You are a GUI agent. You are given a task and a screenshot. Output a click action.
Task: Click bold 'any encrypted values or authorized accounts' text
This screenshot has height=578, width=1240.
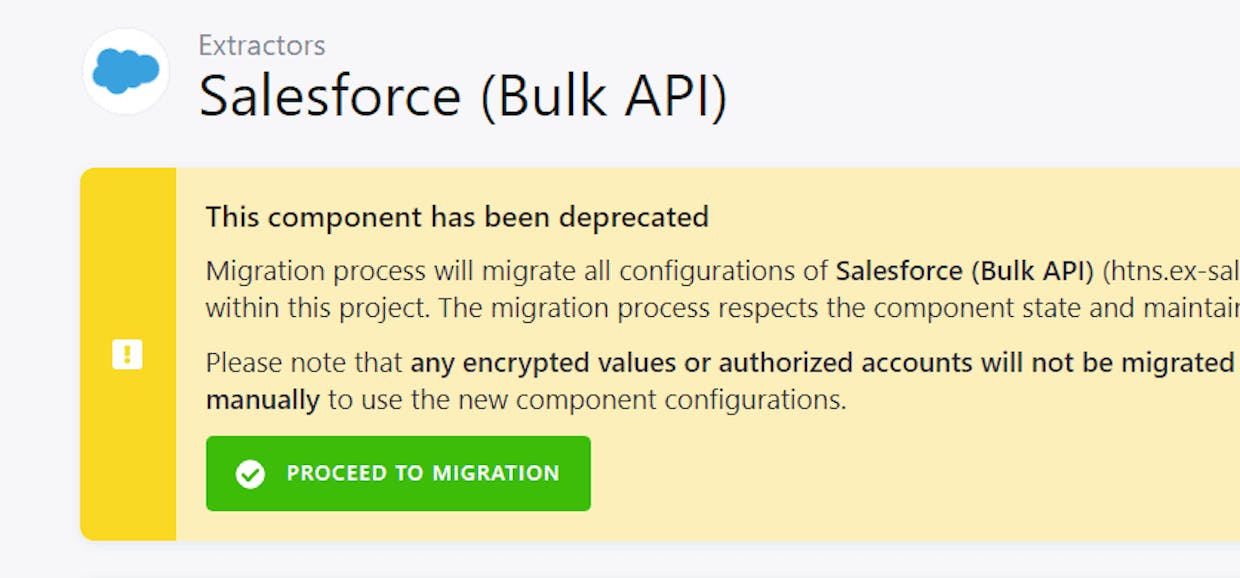[x=692, y=362]
